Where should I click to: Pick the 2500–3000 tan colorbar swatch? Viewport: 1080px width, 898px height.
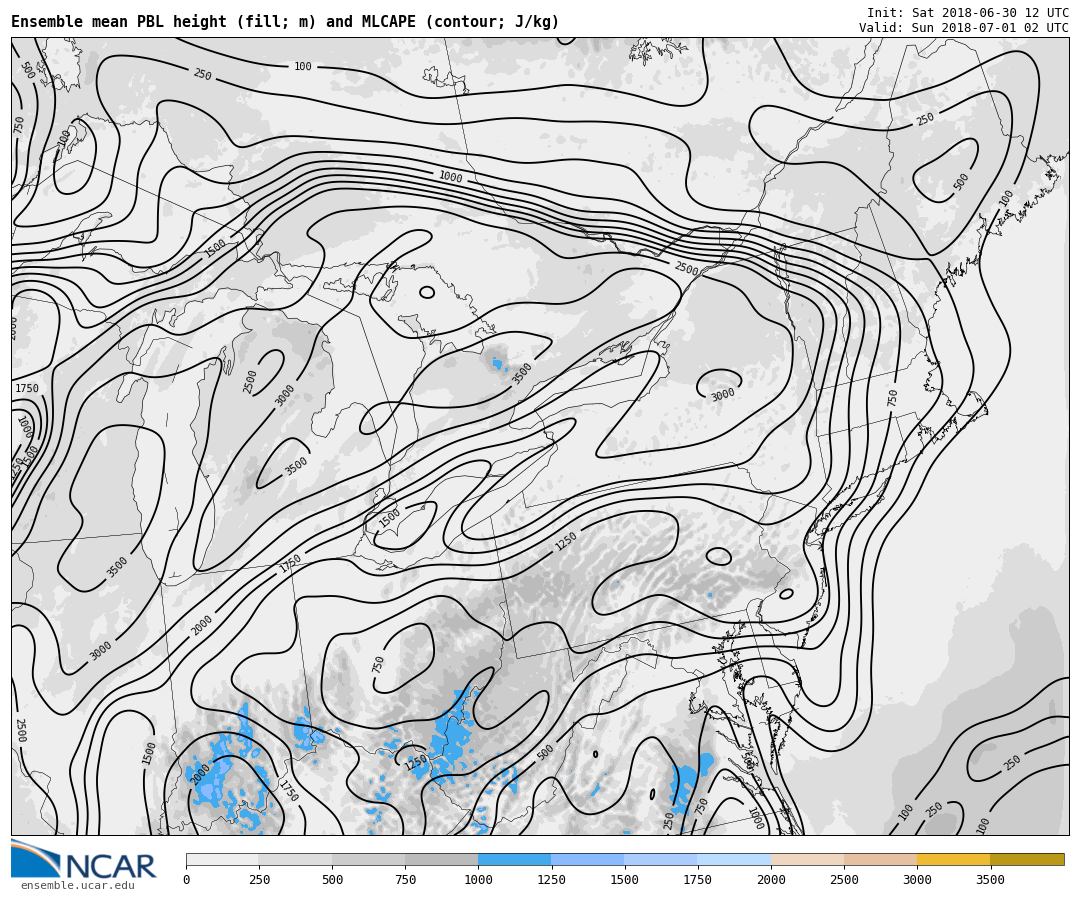[x=880, y=859]
